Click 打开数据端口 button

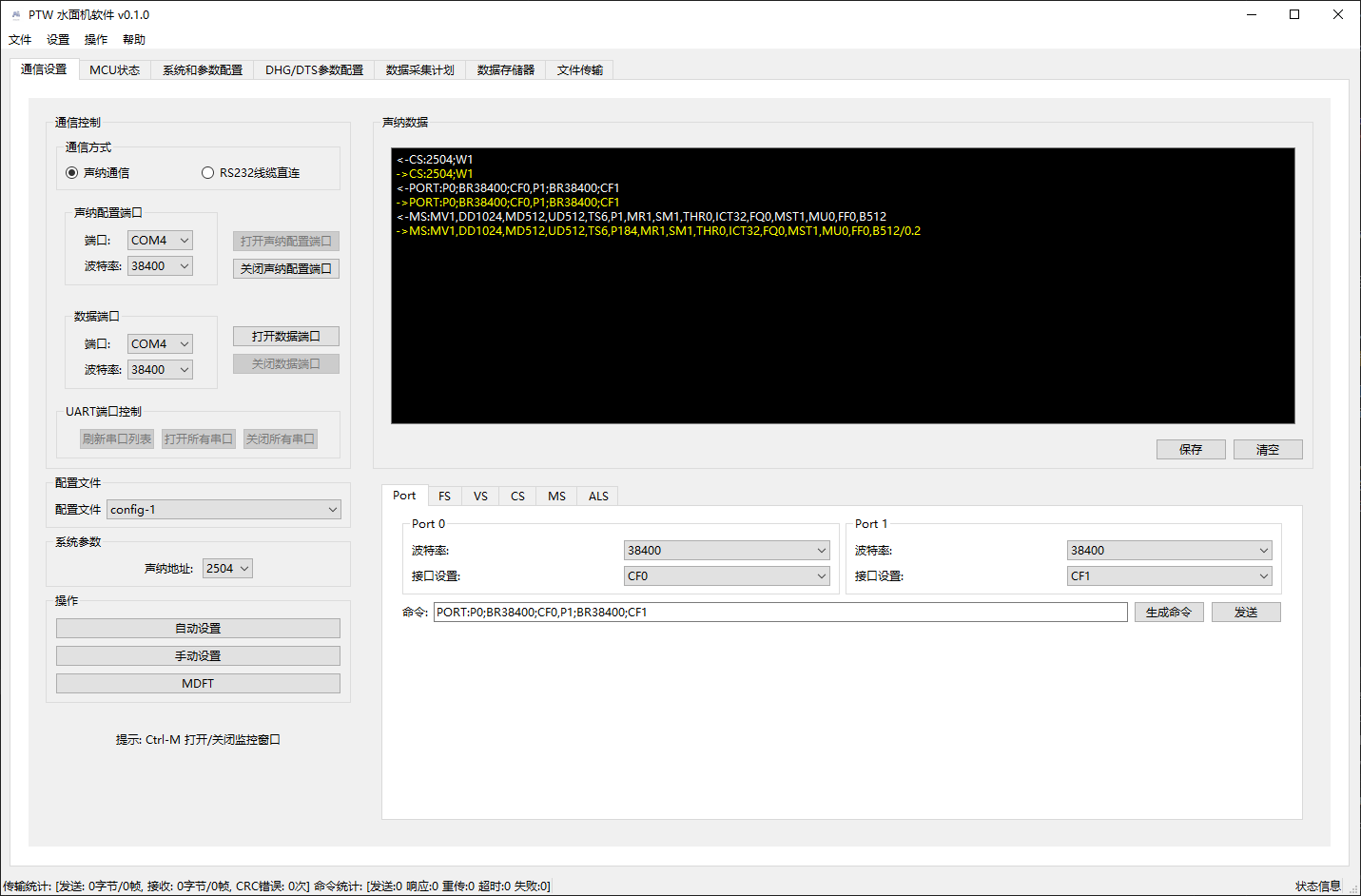coord(286,337)
